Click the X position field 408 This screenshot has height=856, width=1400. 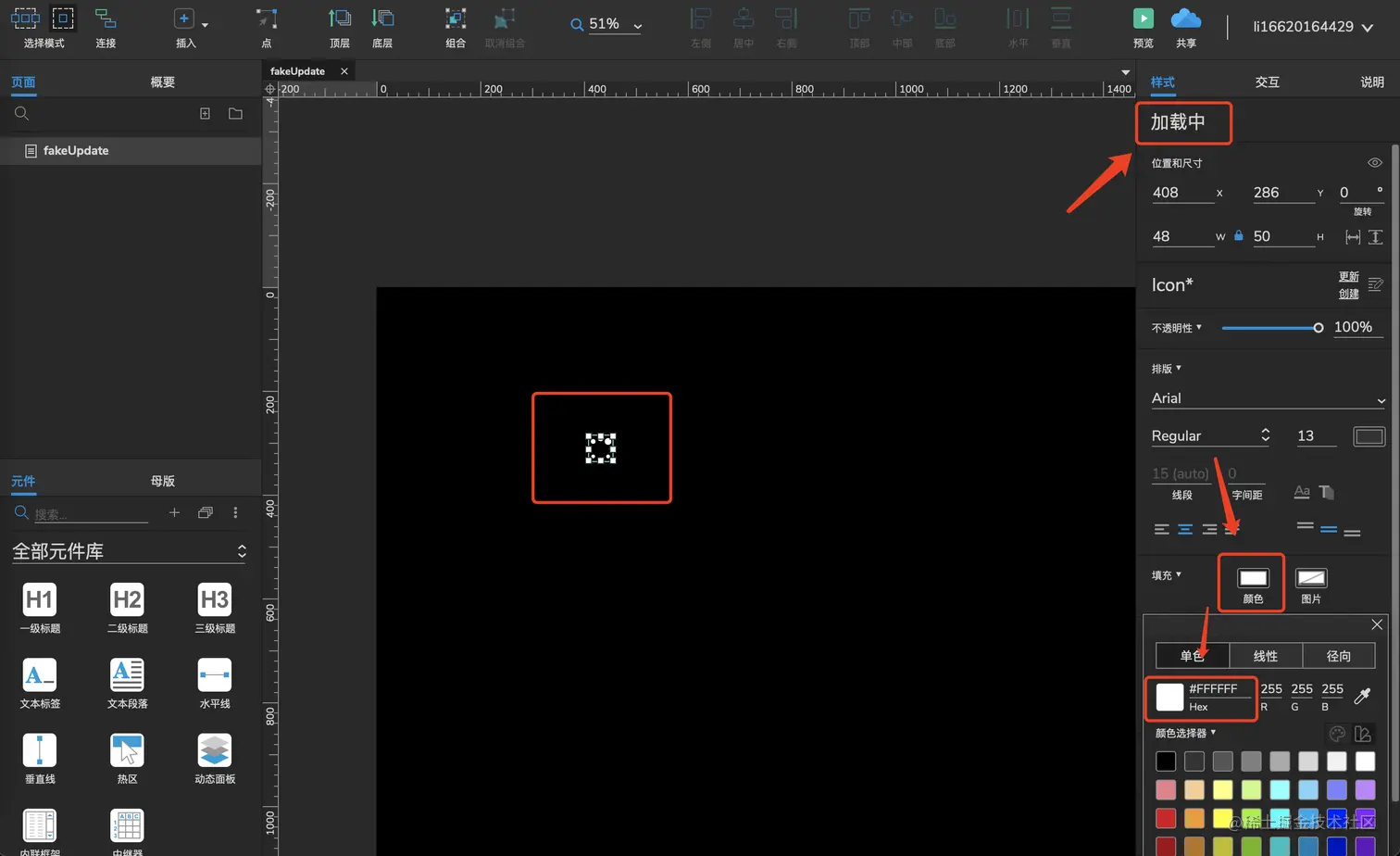[1181, 193]
